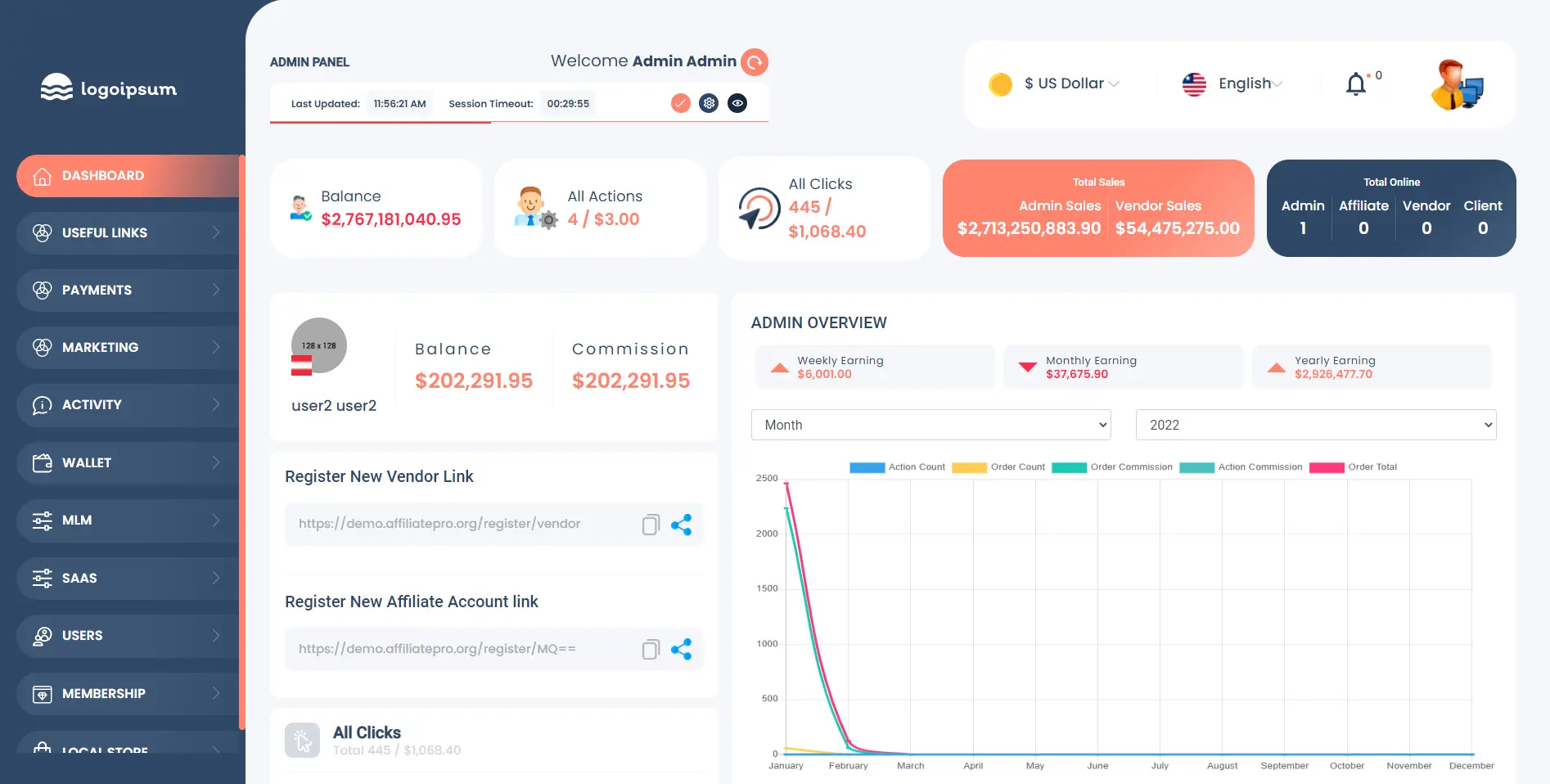1550x784 pixels.
Task: Open the 2022 year dropdown
Action: point(1316,425)
